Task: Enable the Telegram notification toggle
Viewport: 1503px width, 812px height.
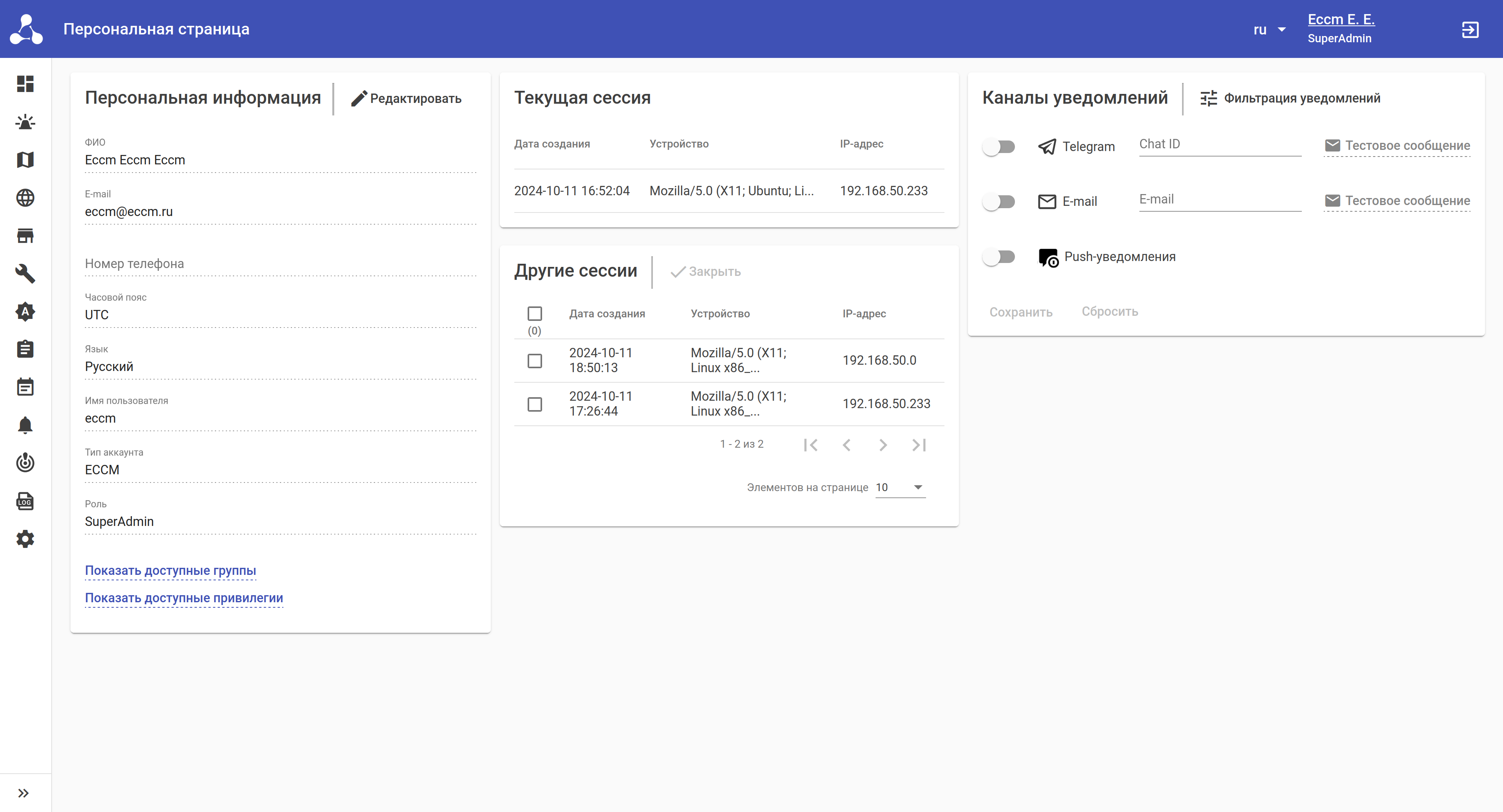Action: coord(999,146)
